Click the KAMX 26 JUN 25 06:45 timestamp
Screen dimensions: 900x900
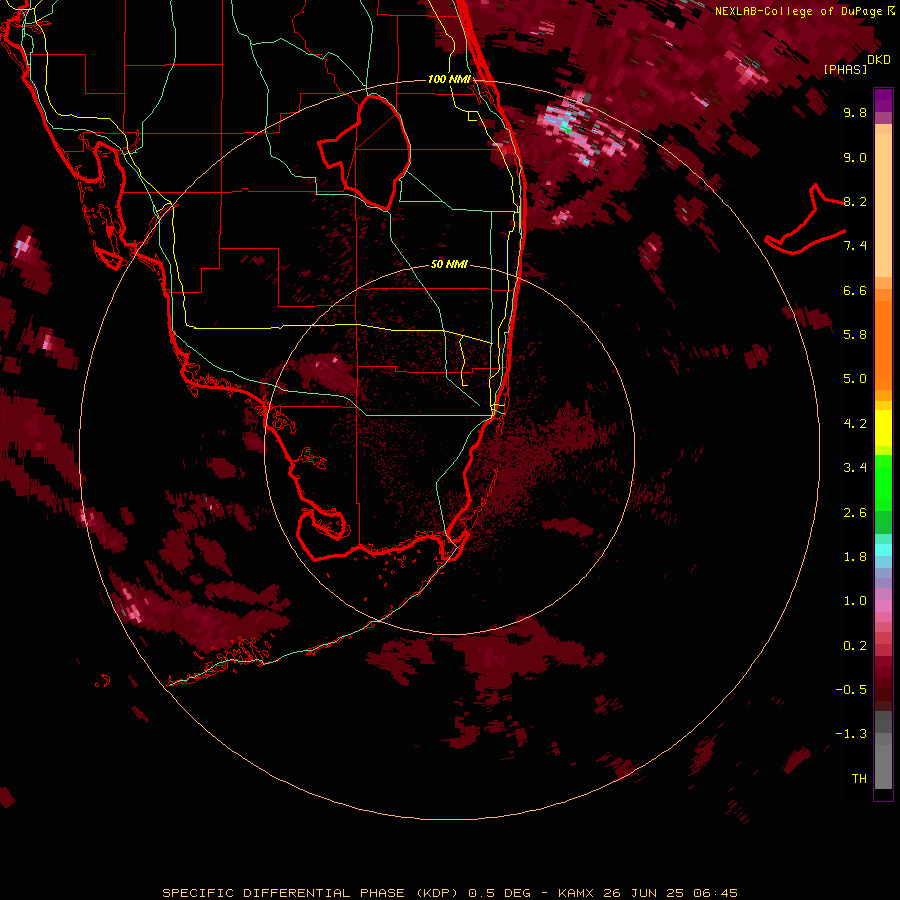pos(647,893)
